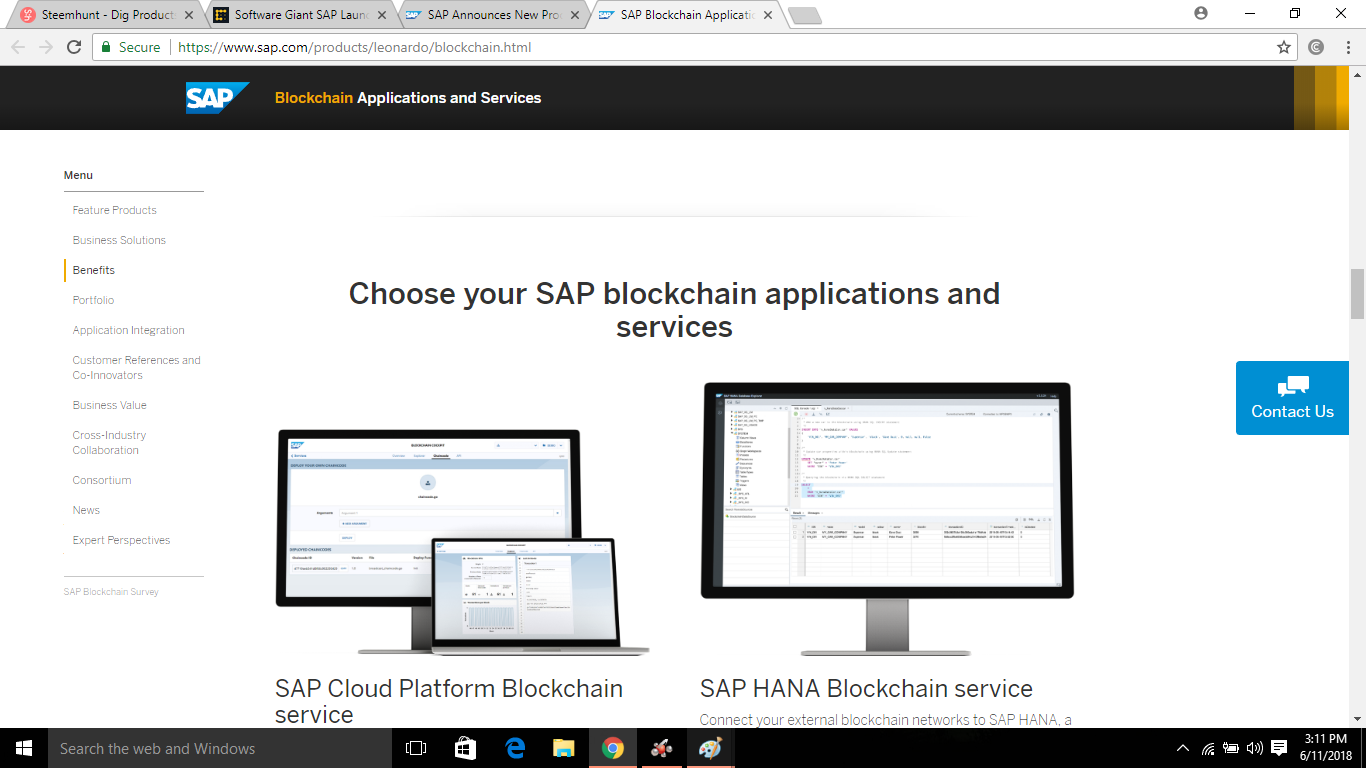Click the scrollbar up arrow
The image size is (1366, 768).
click(1357, 73)
